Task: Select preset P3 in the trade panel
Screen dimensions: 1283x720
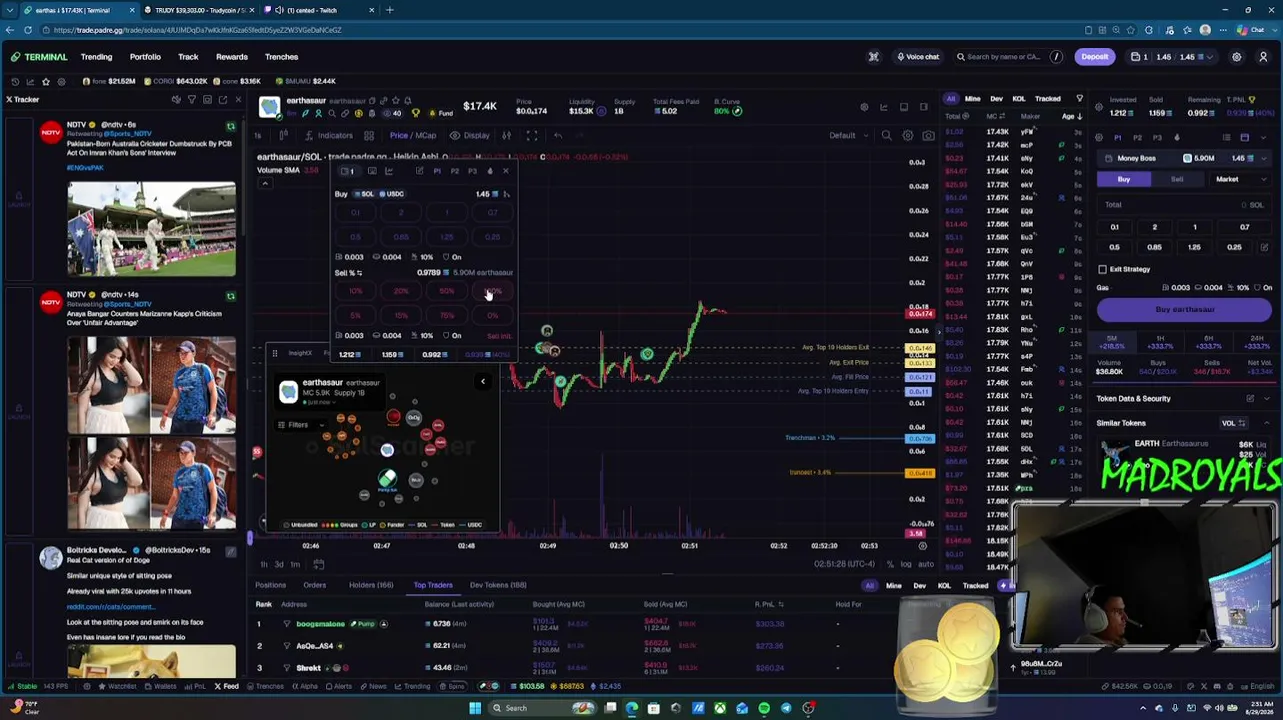Action: click(x=1157, y=137)
